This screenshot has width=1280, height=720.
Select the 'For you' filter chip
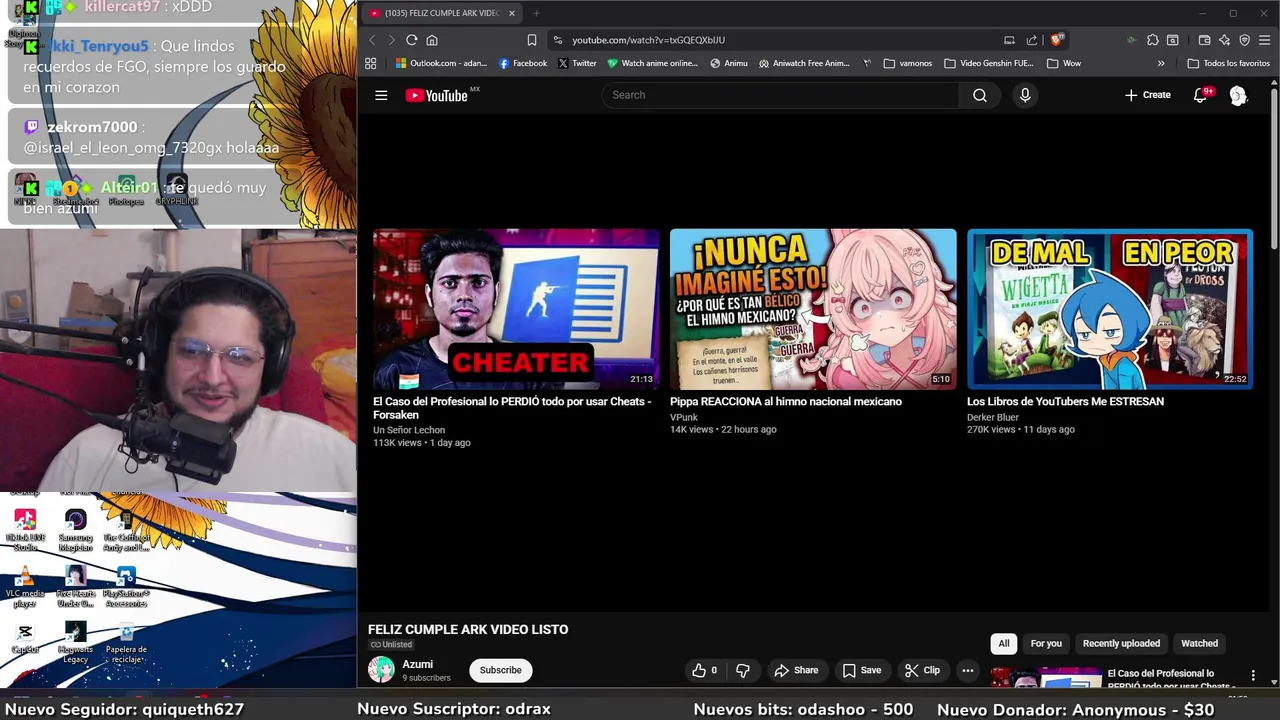pos(1046,644)
